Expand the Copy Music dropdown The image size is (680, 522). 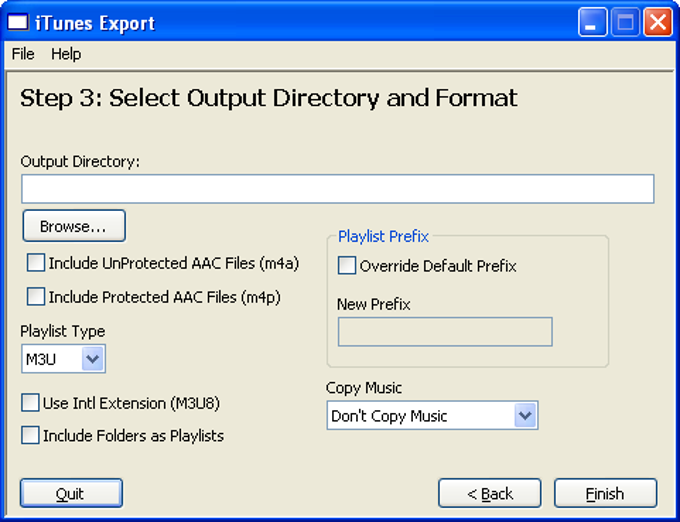432,415
